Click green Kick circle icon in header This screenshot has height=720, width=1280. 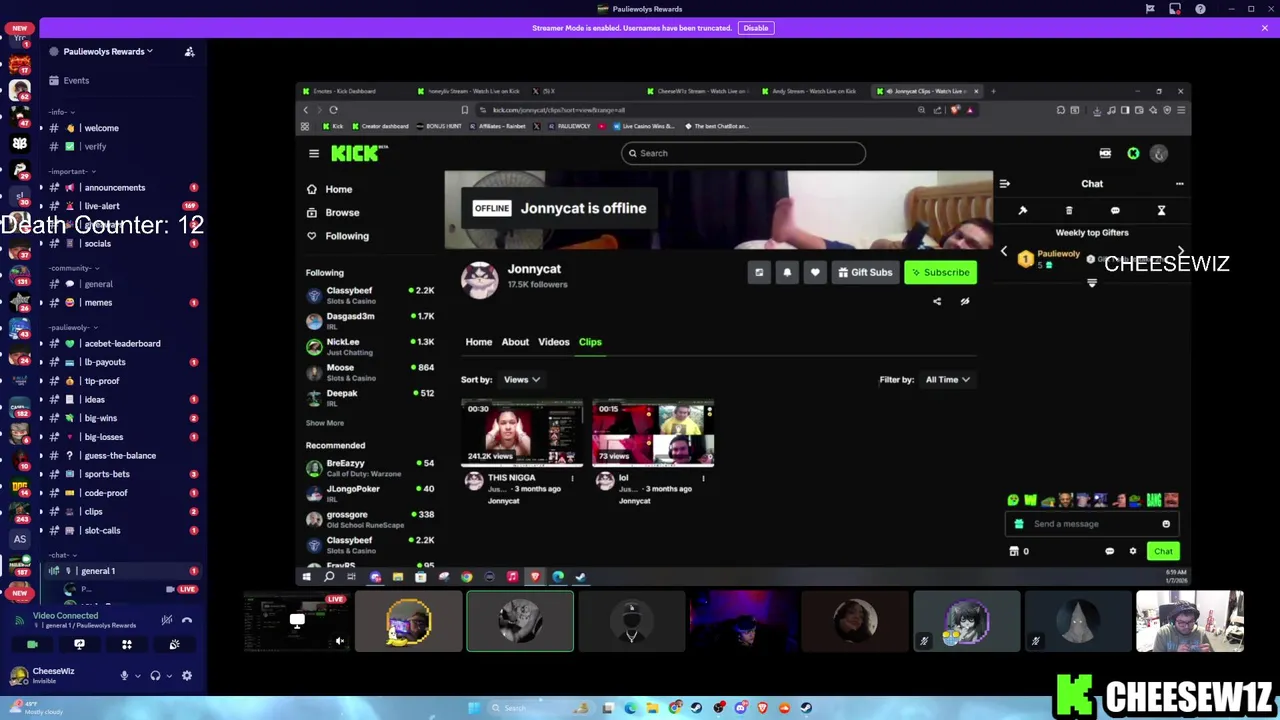1133,154
